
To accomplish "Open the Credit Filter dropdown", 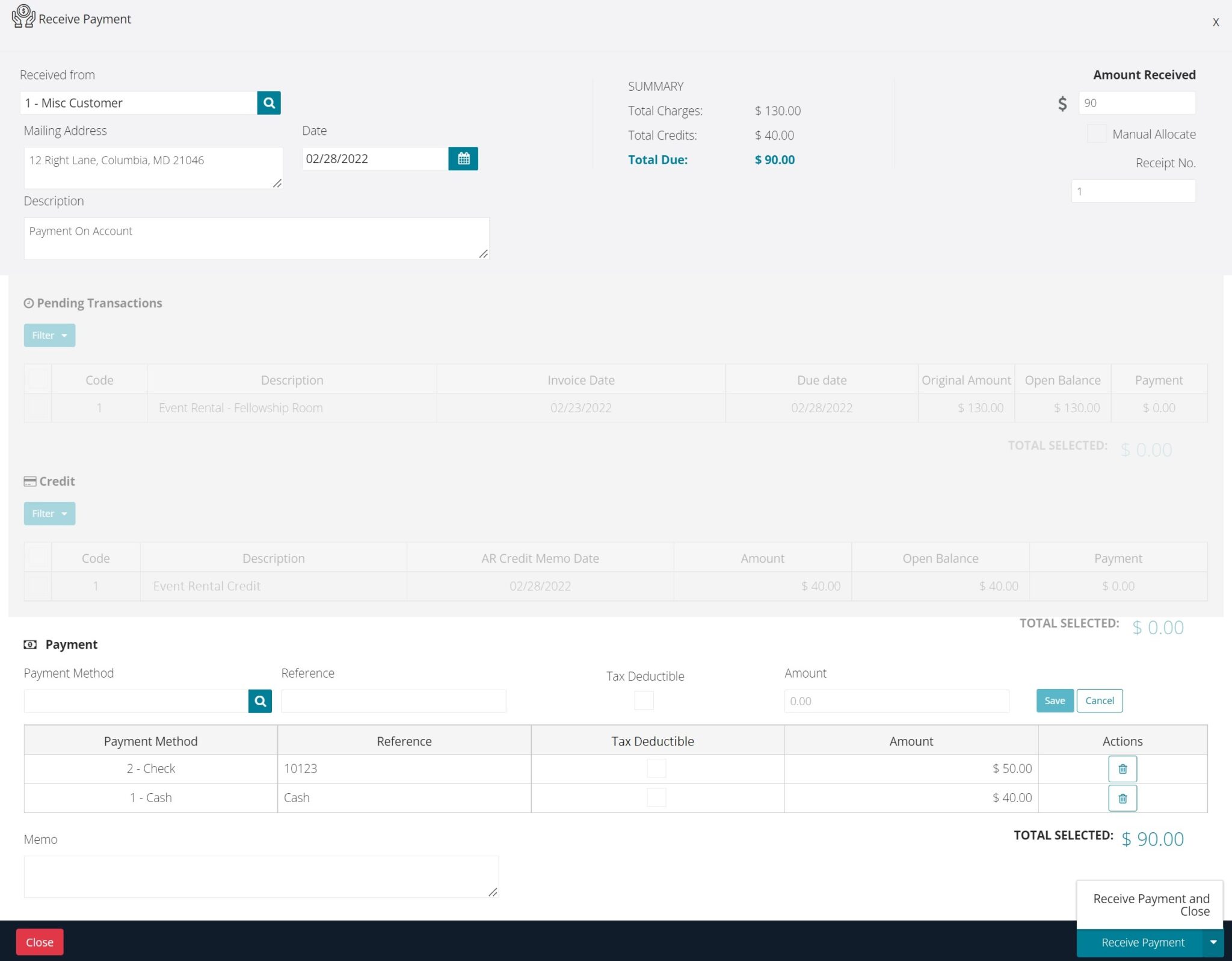I will point(49,513).
